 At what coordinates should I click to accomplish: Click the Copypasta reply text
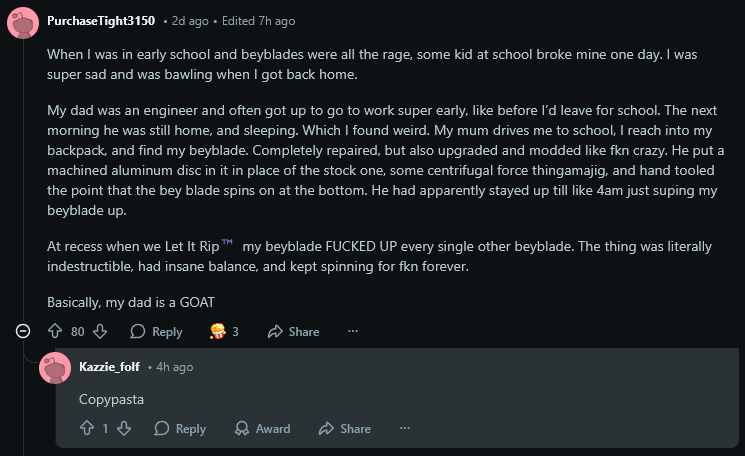pos(112,399)
